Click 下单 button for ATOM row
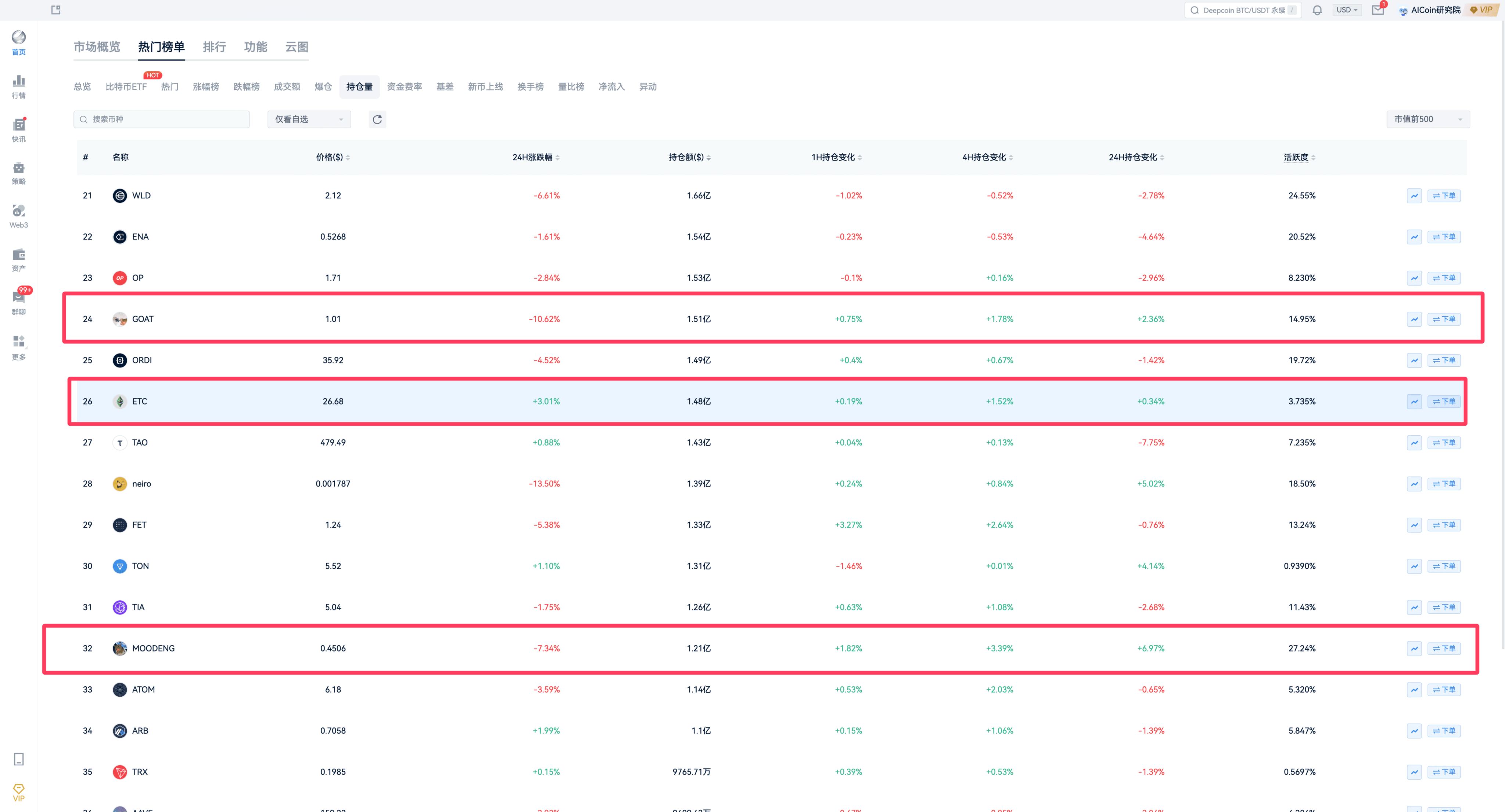This screenshot has height=812, width=1505. point(1444,690)
